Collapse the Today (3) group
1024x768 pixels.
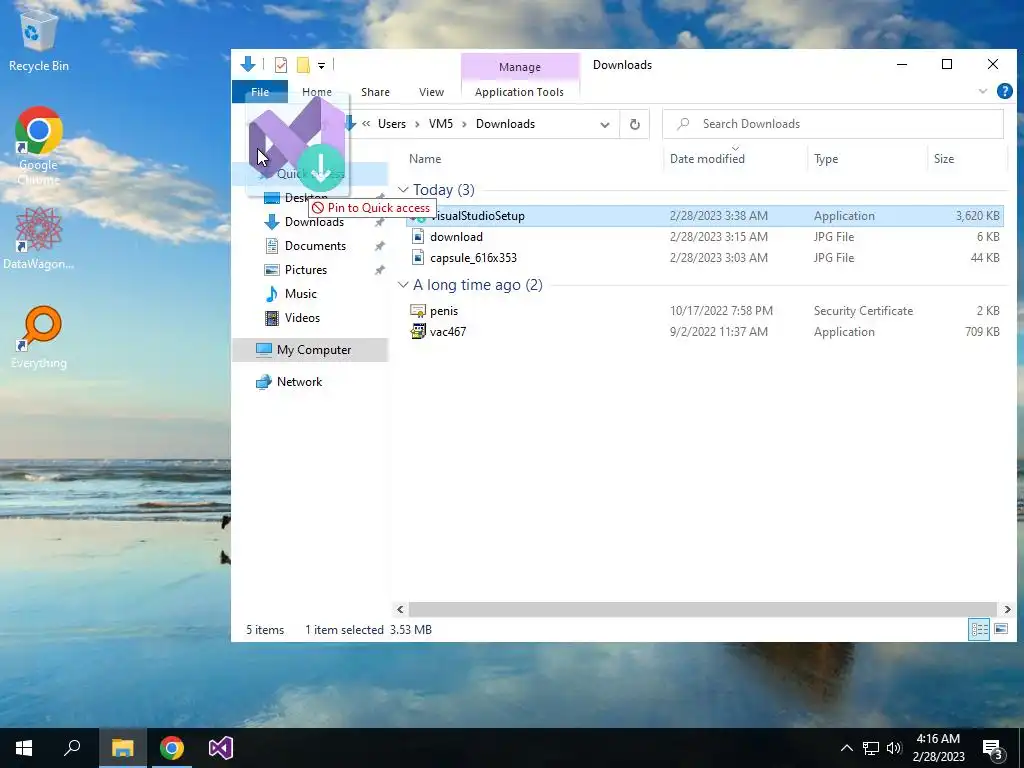[403, 190]
